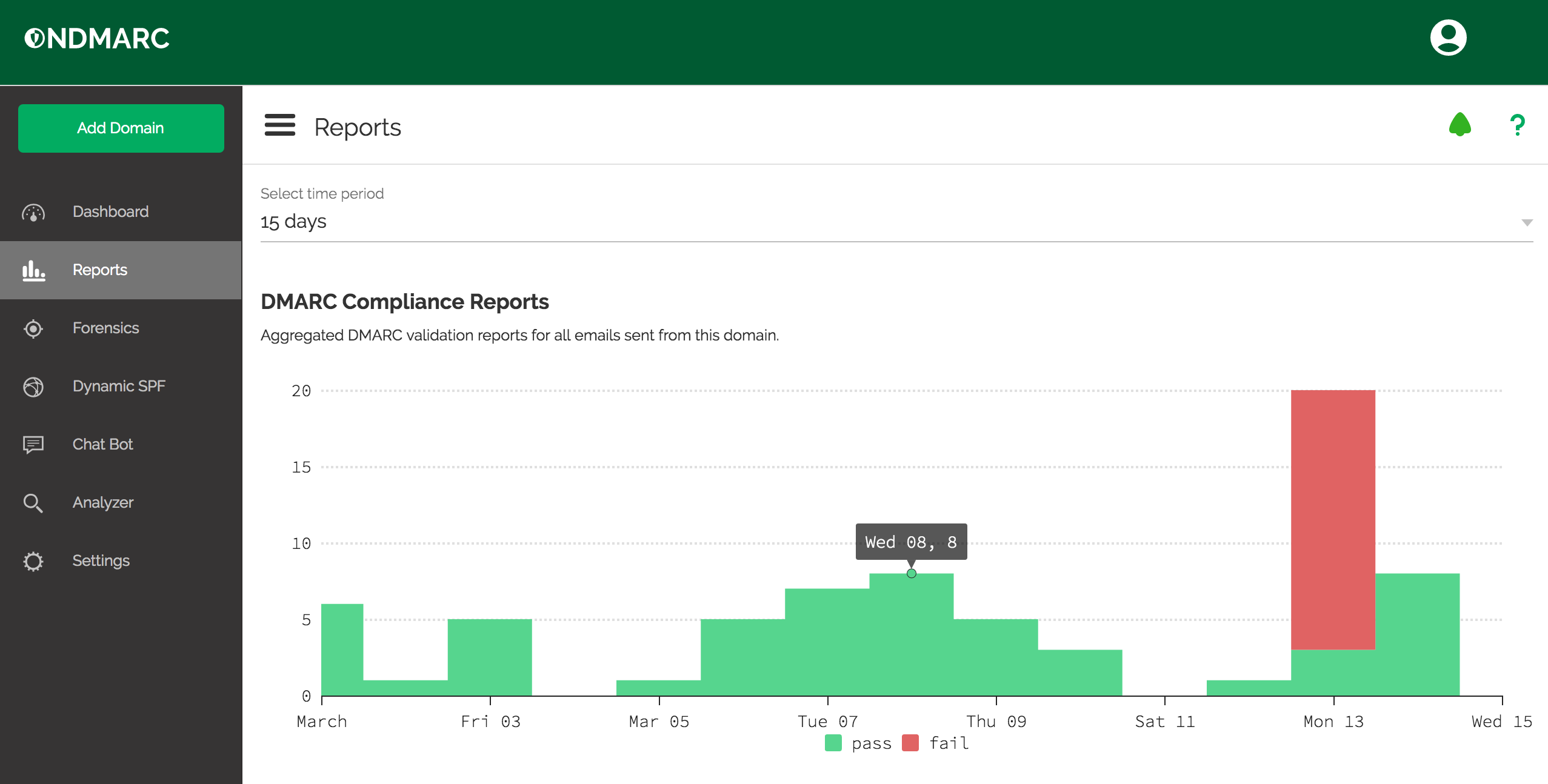The image size is (1548, 784).
Task: Click the Settings gear icon
Action: [33, 561]
